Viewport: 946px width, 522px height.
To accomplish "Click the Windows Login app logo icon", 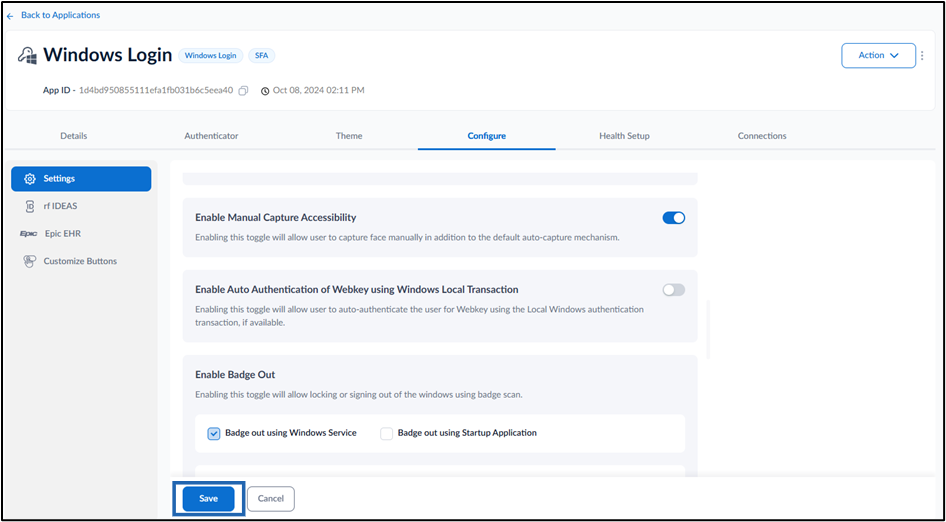I will pyautogui.click(x=28, y=56).
